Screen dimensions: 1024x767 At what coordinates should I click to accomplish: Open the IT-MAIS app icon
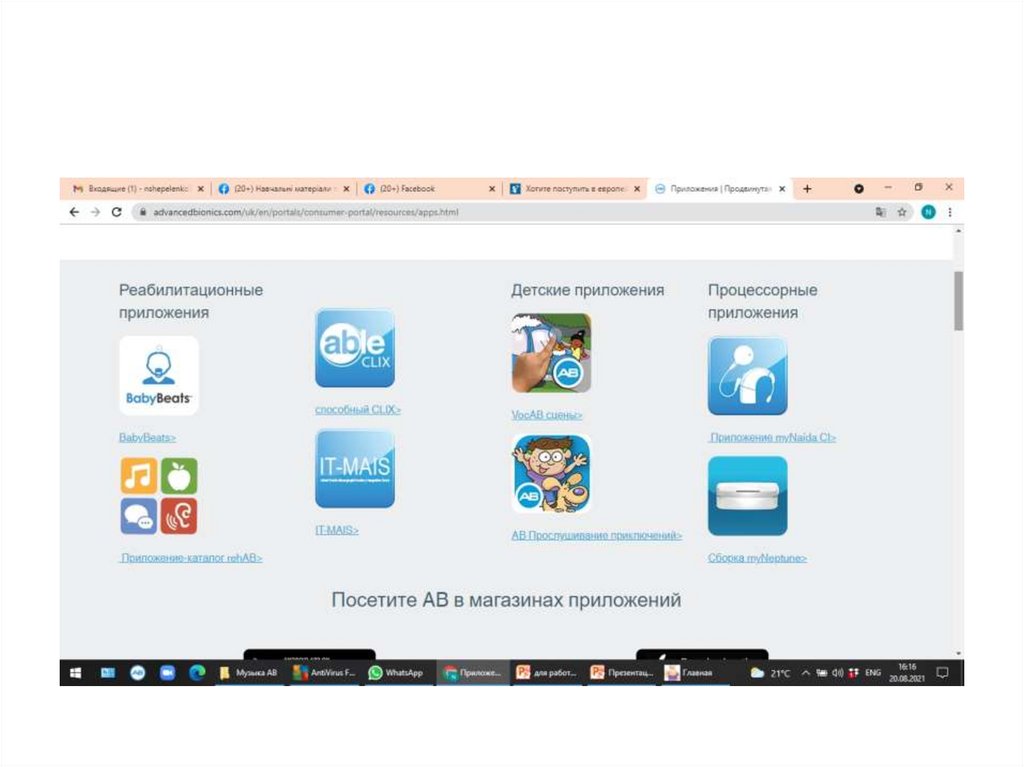coord(355,468)
